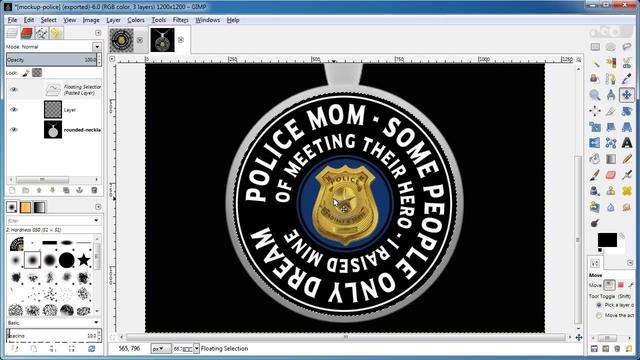This screenshot has width=640, height=360.
Task: Select the Eraser tool
Action: pos(611,175)
